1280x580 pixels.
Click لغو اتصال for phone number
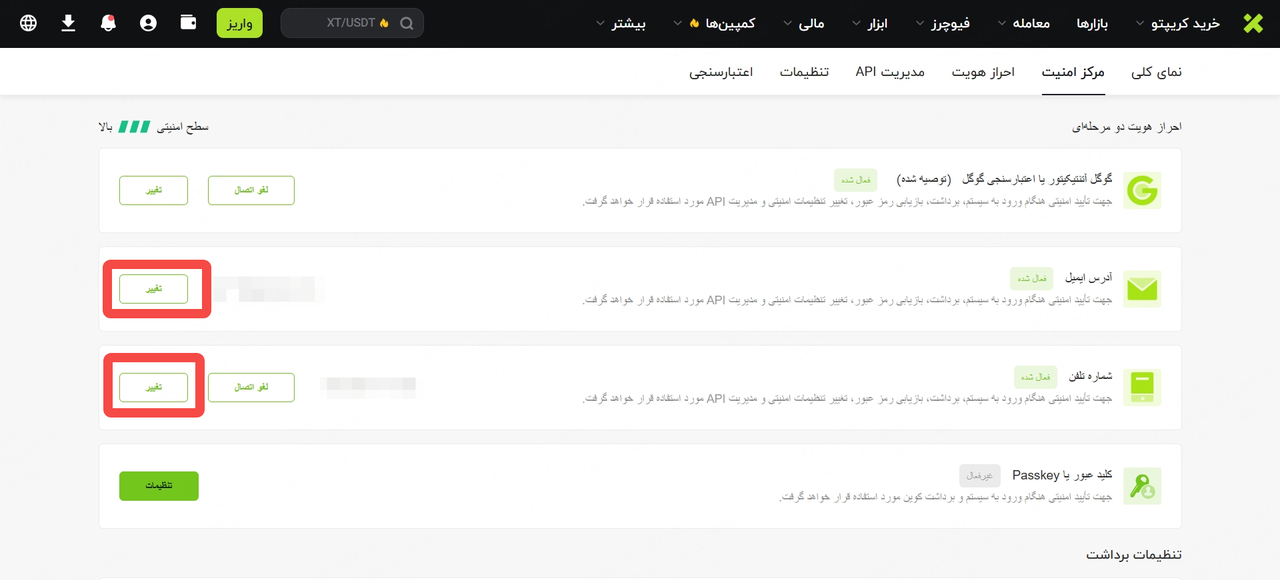251,387
